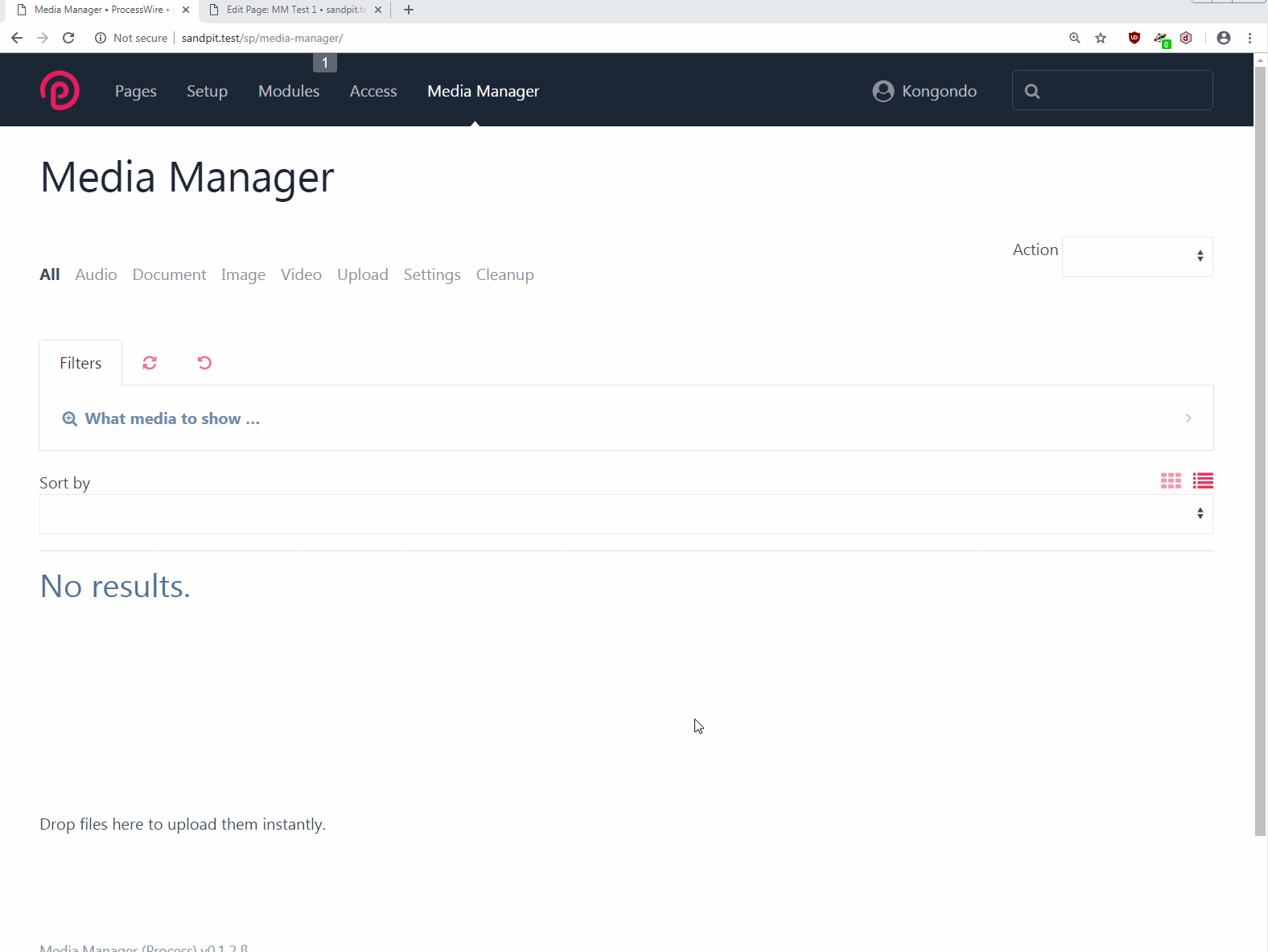Click the browser forward arrow
The height and width of the screenshot is (952, 1268).
[x=43, y=38]
